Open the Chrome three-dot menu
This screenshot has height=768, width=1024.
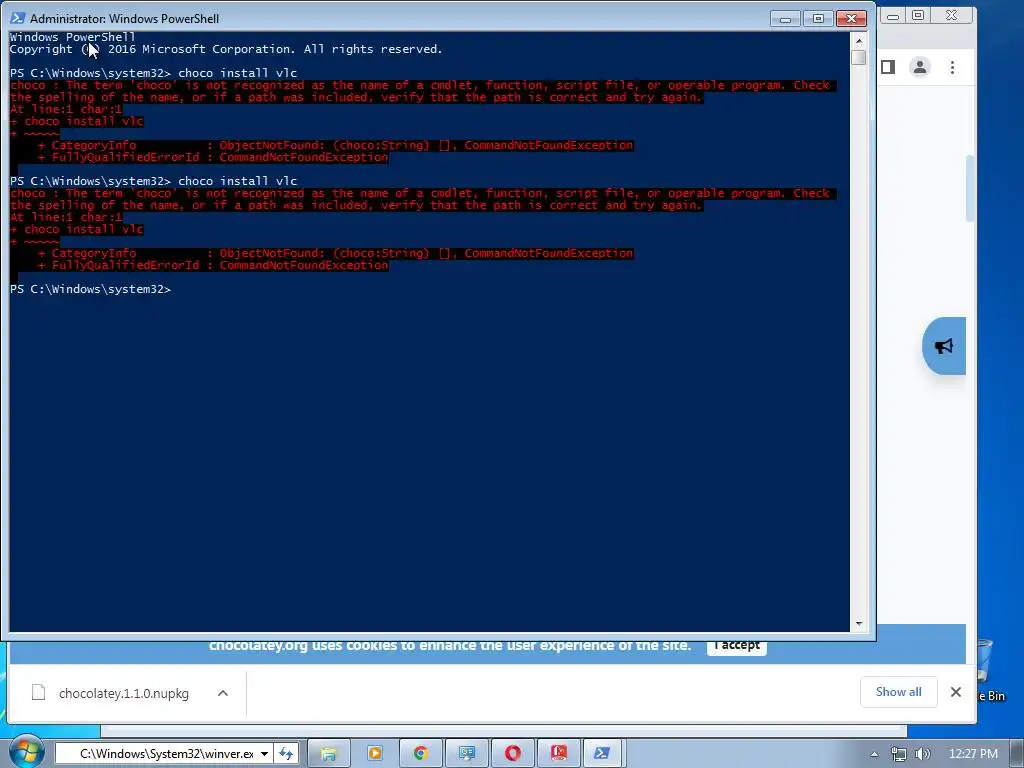tap(952, 67)
